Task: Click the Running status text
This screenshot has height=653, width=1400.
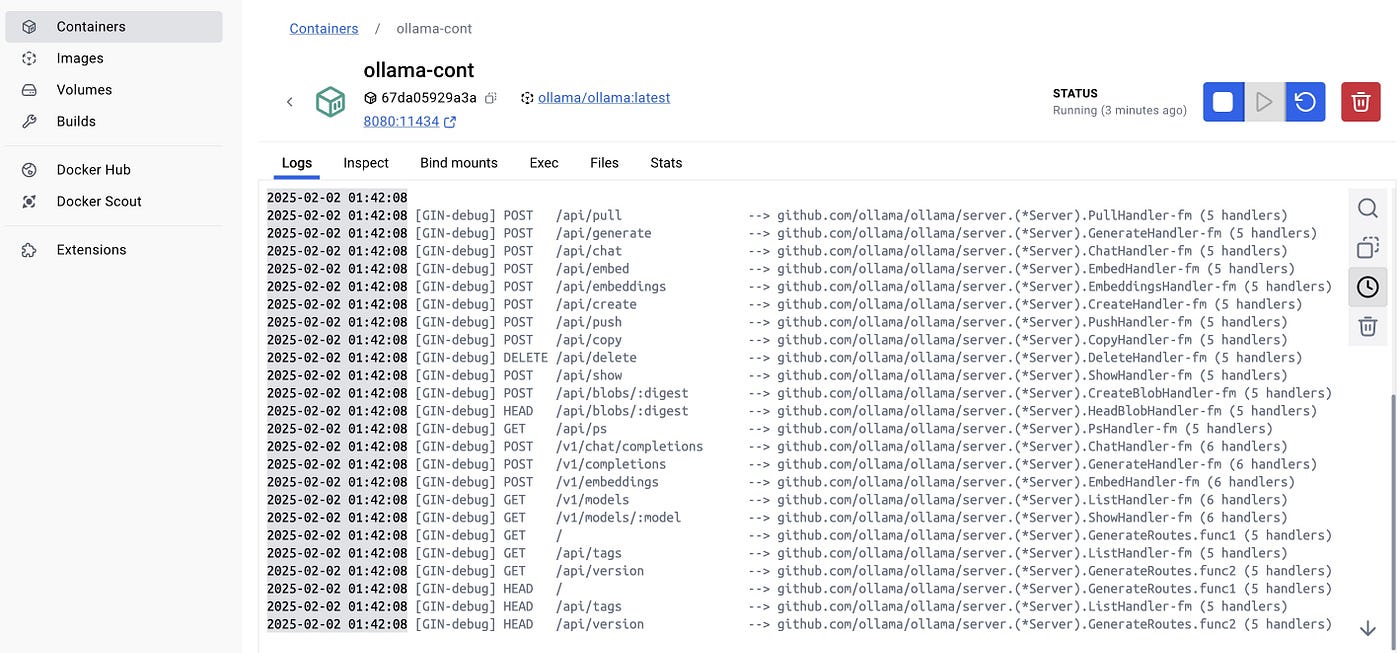Action: 1120,111
